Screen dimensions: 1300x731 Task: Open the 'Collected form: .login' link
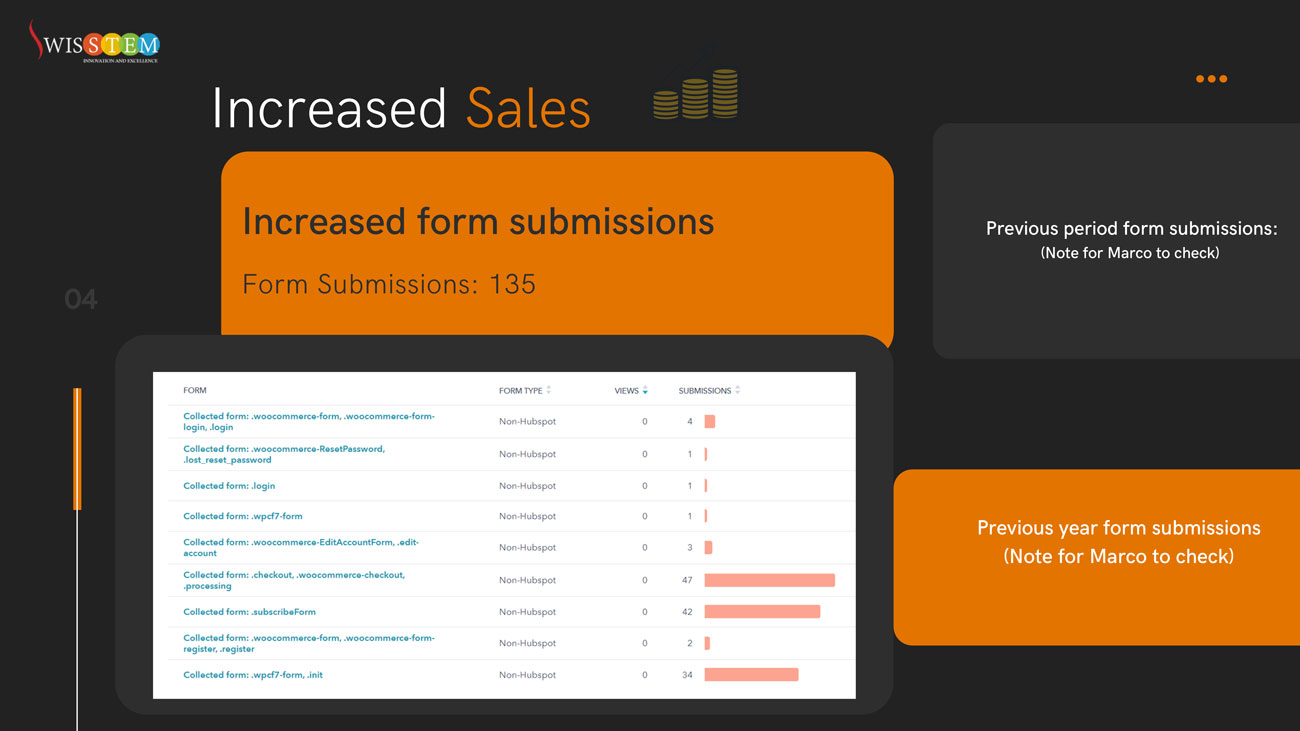(229, 486)
